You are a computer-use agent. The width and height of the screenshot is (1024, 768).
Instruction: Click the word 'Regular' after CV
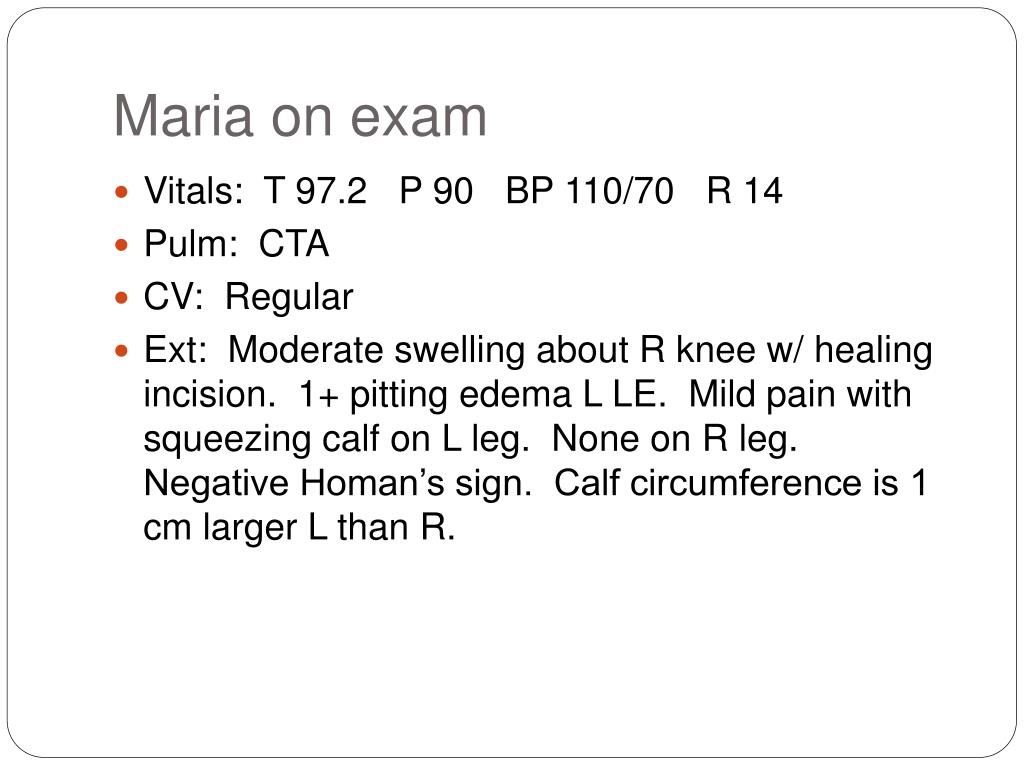(289, 298)
